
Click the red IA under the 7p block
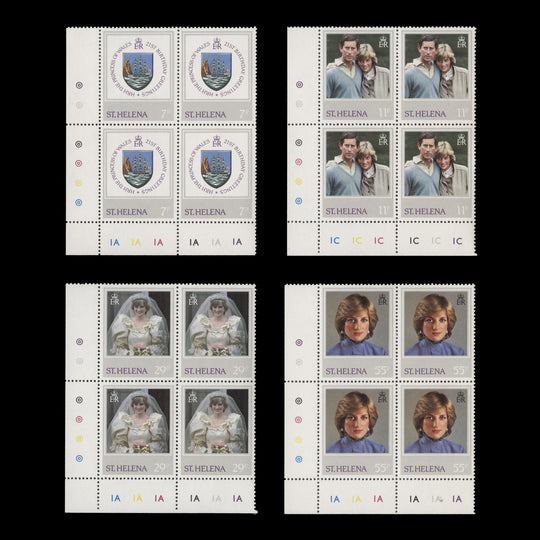[158, 242]
